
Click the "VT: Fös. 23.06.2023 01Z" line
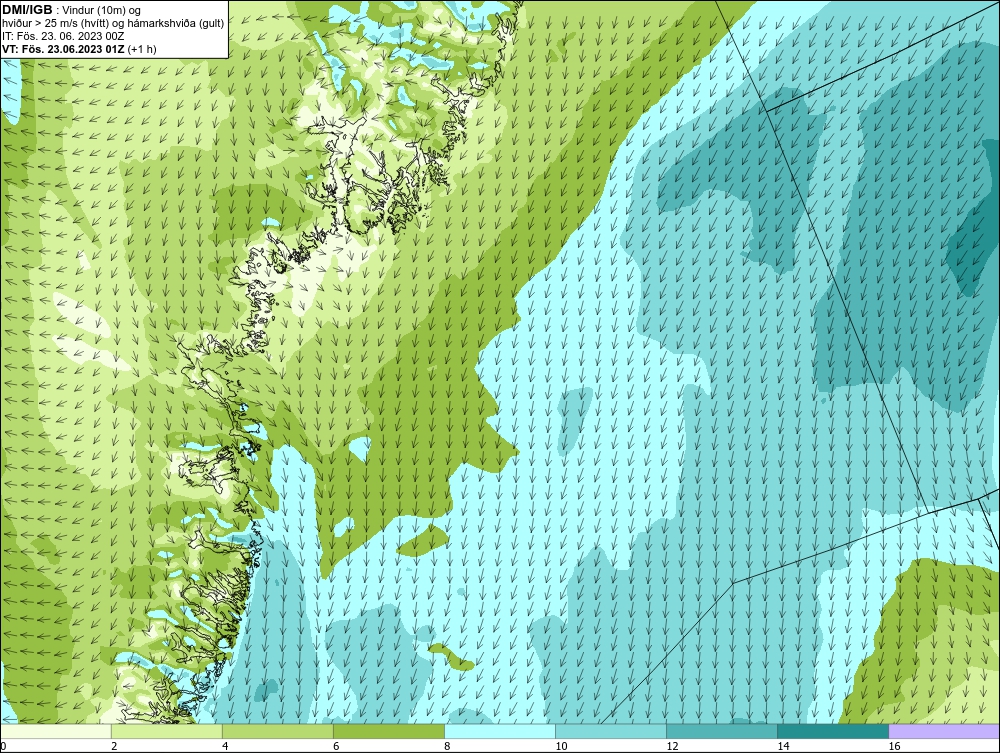coord(64,48)
